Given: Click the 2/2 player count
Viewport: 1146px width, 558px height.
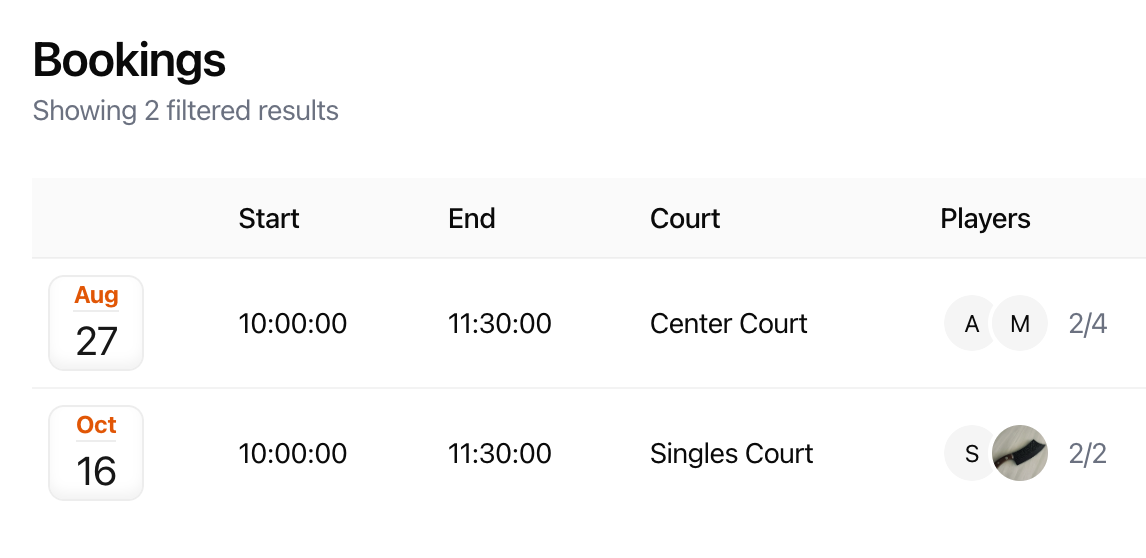Looking at the screenshot, I should coord(1087,454).
